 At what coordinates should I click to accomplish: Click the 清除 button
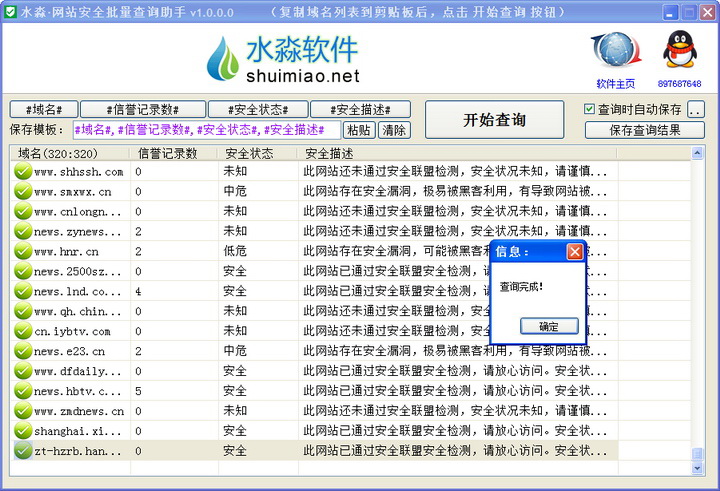(x=394, y=130)
